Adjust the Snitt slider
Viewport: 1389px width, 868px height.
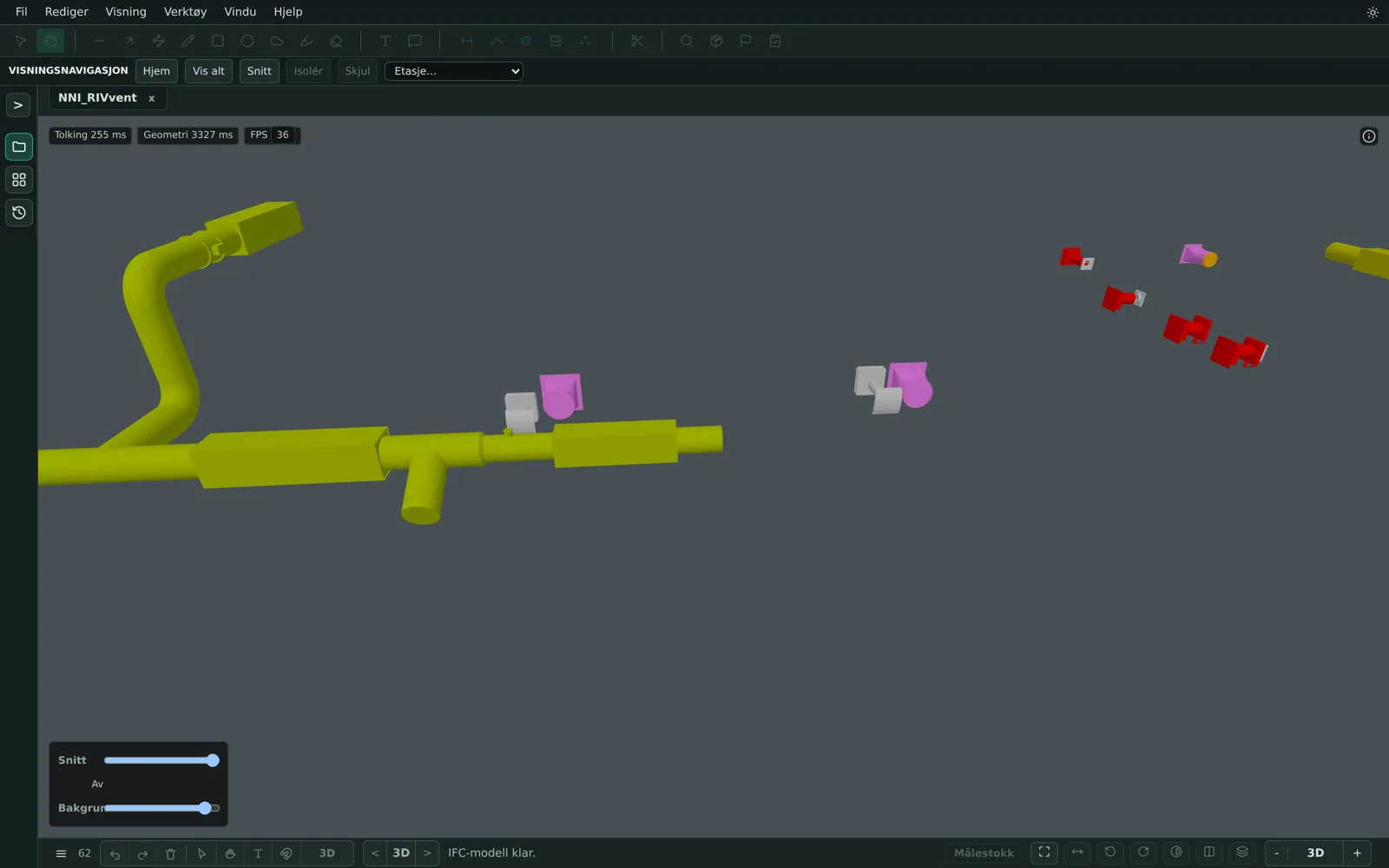pyautogui.click(x=161, y=760)
